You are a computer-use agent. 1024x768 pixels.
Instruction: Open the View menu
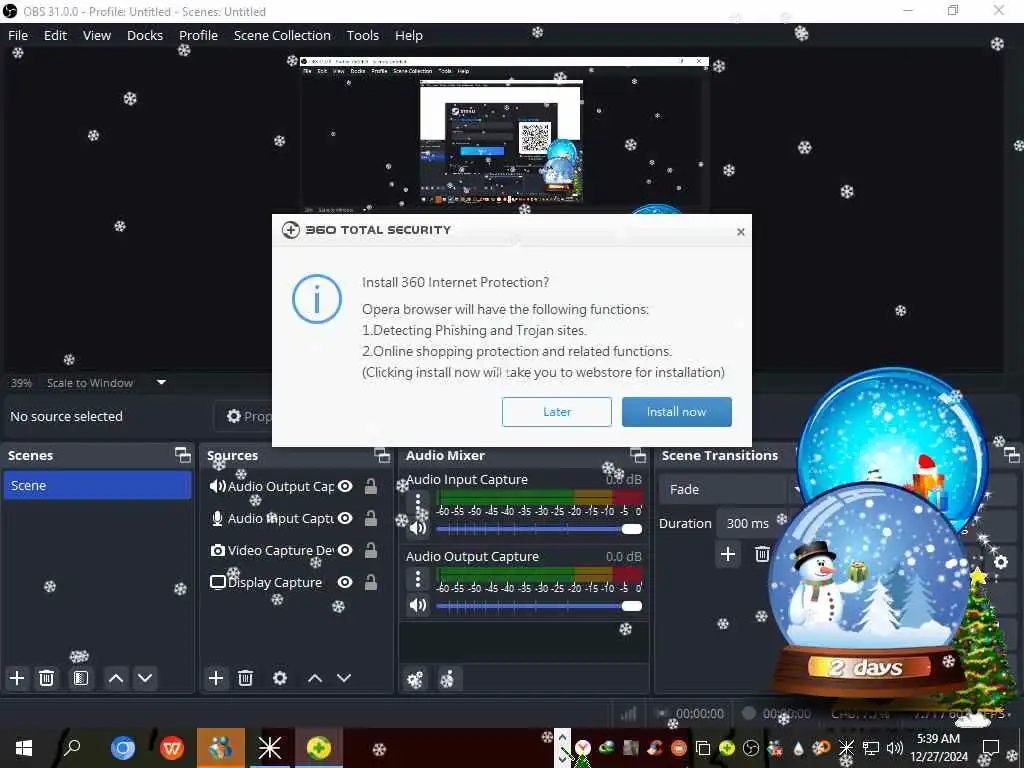[x=97, y=35]
